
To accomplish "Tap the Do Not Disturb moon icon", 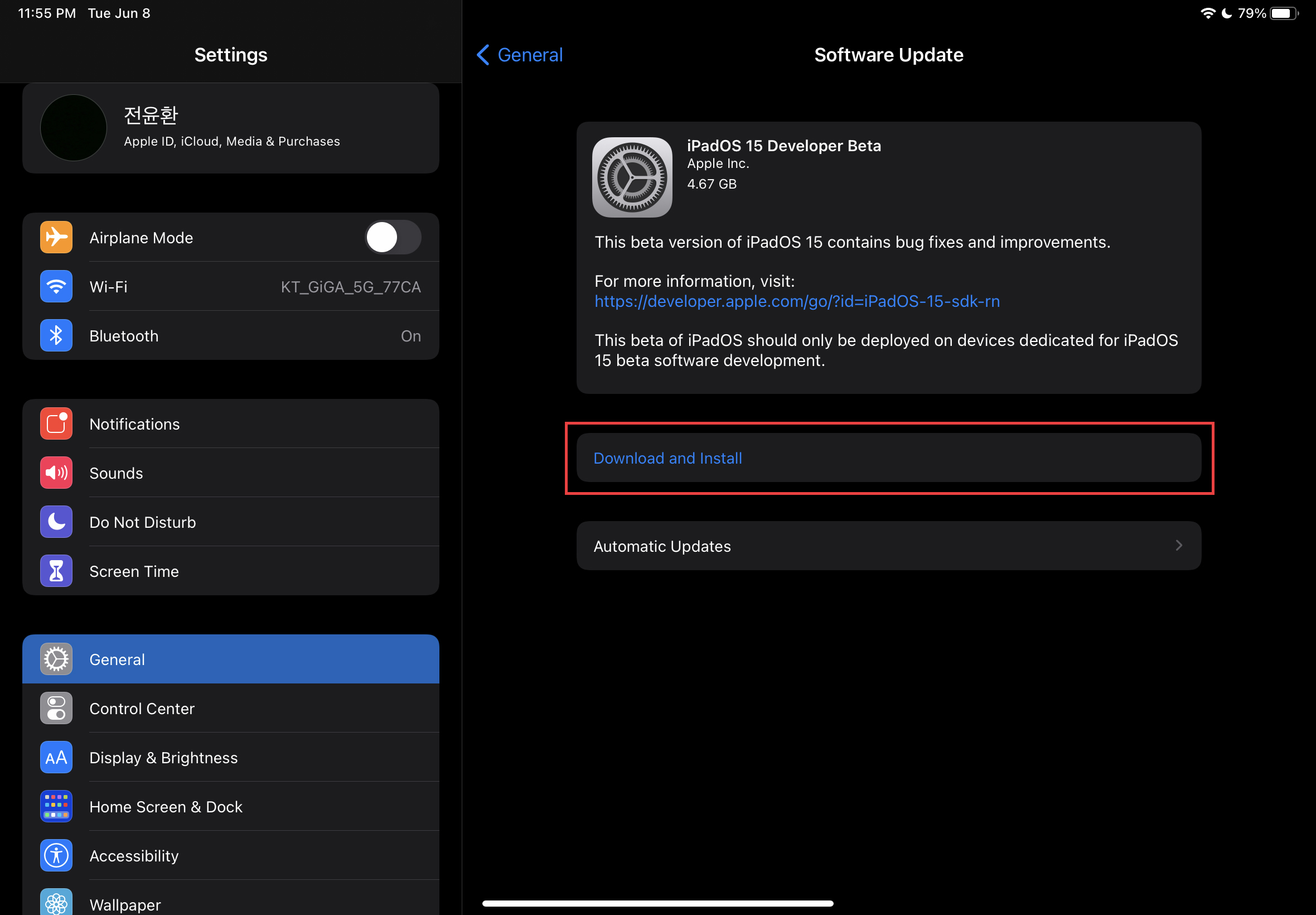I will (56, 522).
